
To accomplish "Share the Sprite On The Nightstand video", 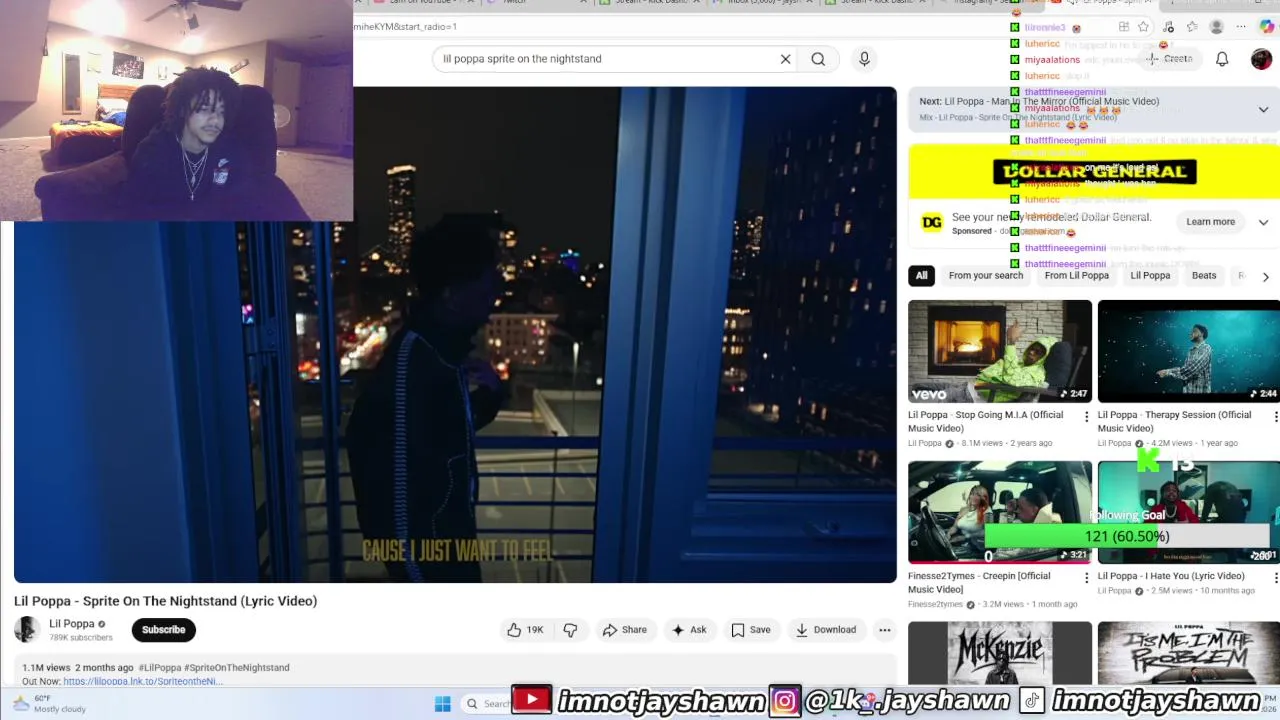I will (624, 630).
